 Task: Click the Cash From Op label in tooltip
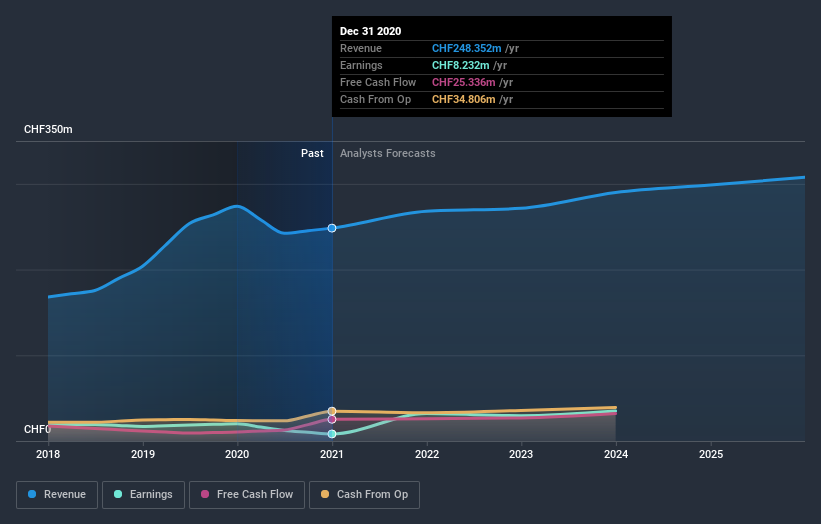point(375,99)
